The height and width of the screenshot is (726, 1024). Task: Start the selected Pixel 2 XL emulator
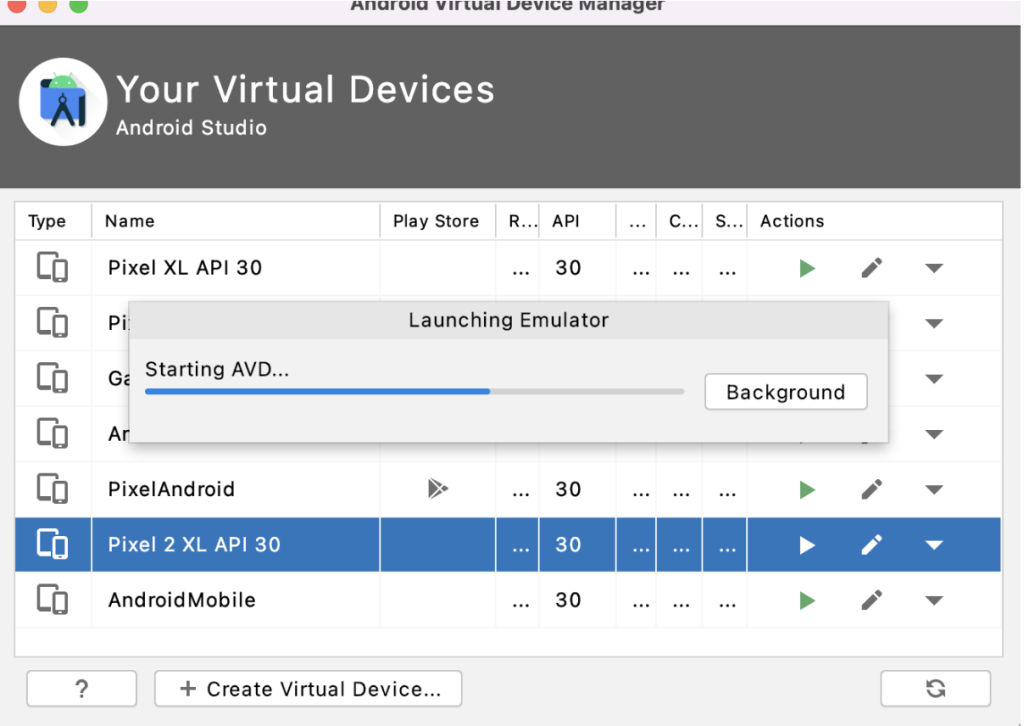pyautogui.click(x=807, y=545)
